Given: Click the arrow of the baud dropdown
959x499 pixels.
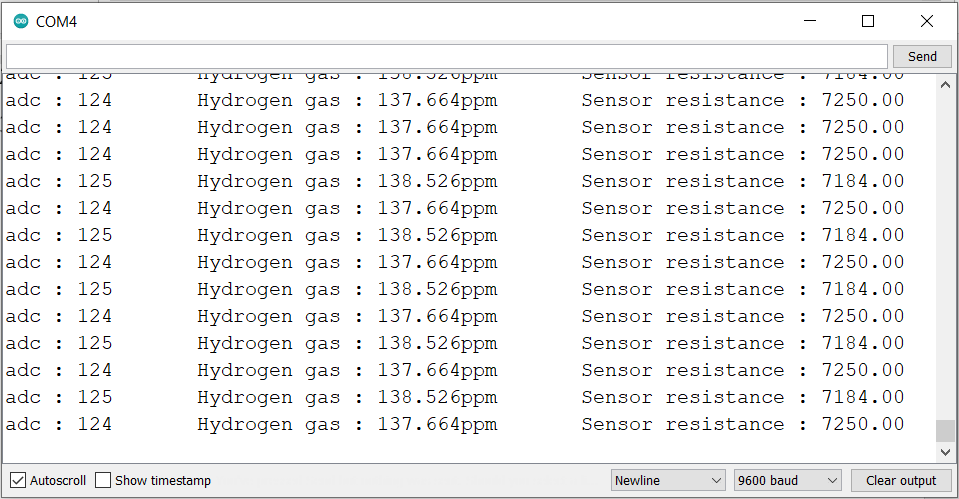Looking at the screenshot, I should tap(832, 480).
